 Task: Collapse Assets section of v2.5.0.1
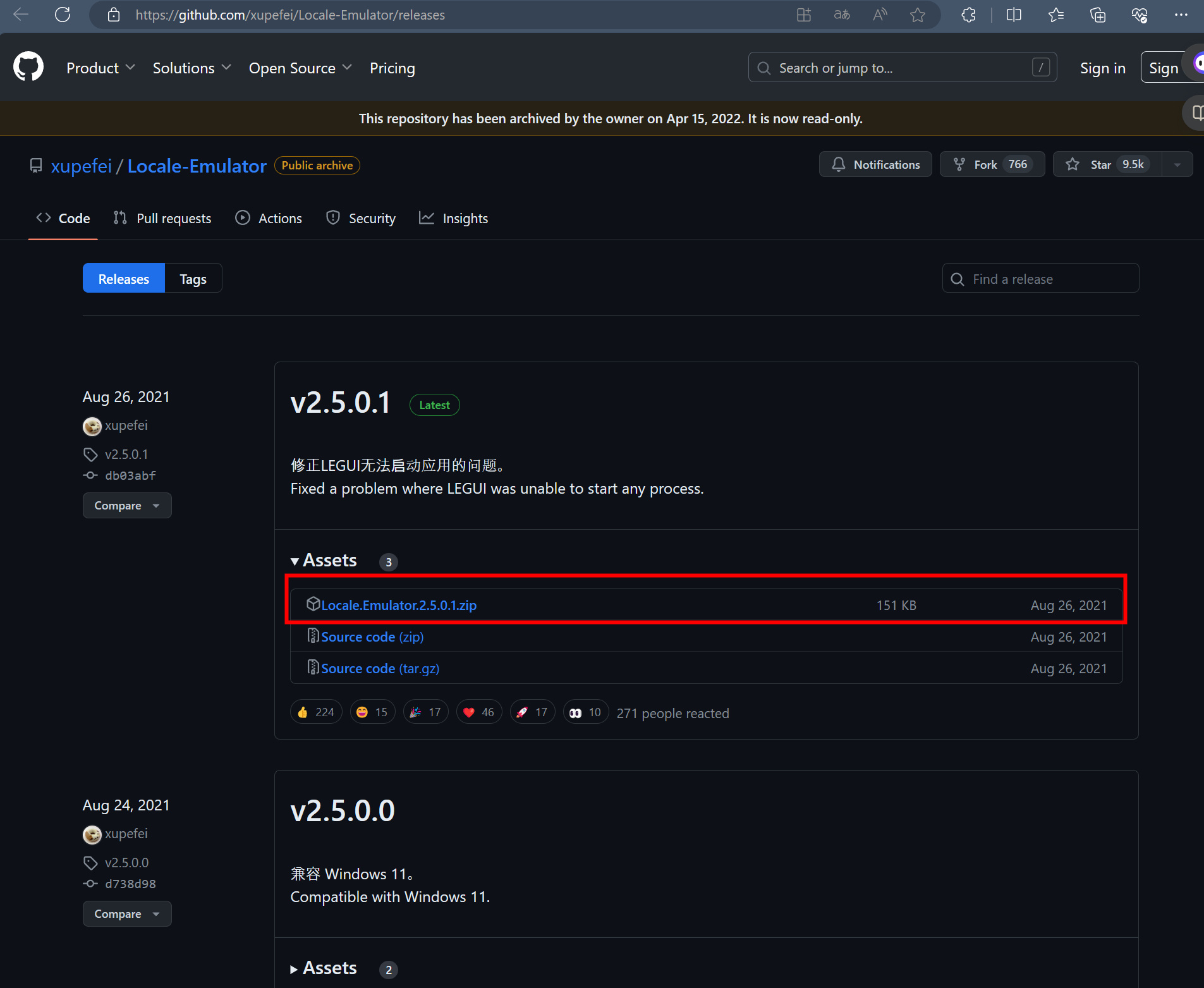(324, 561)
